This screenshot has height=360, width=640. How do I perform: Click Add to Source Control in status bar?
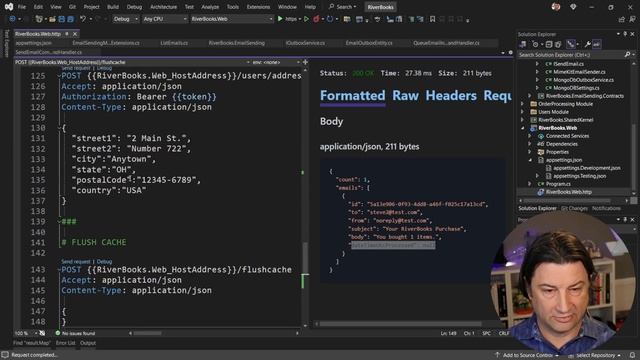(527, 355)
